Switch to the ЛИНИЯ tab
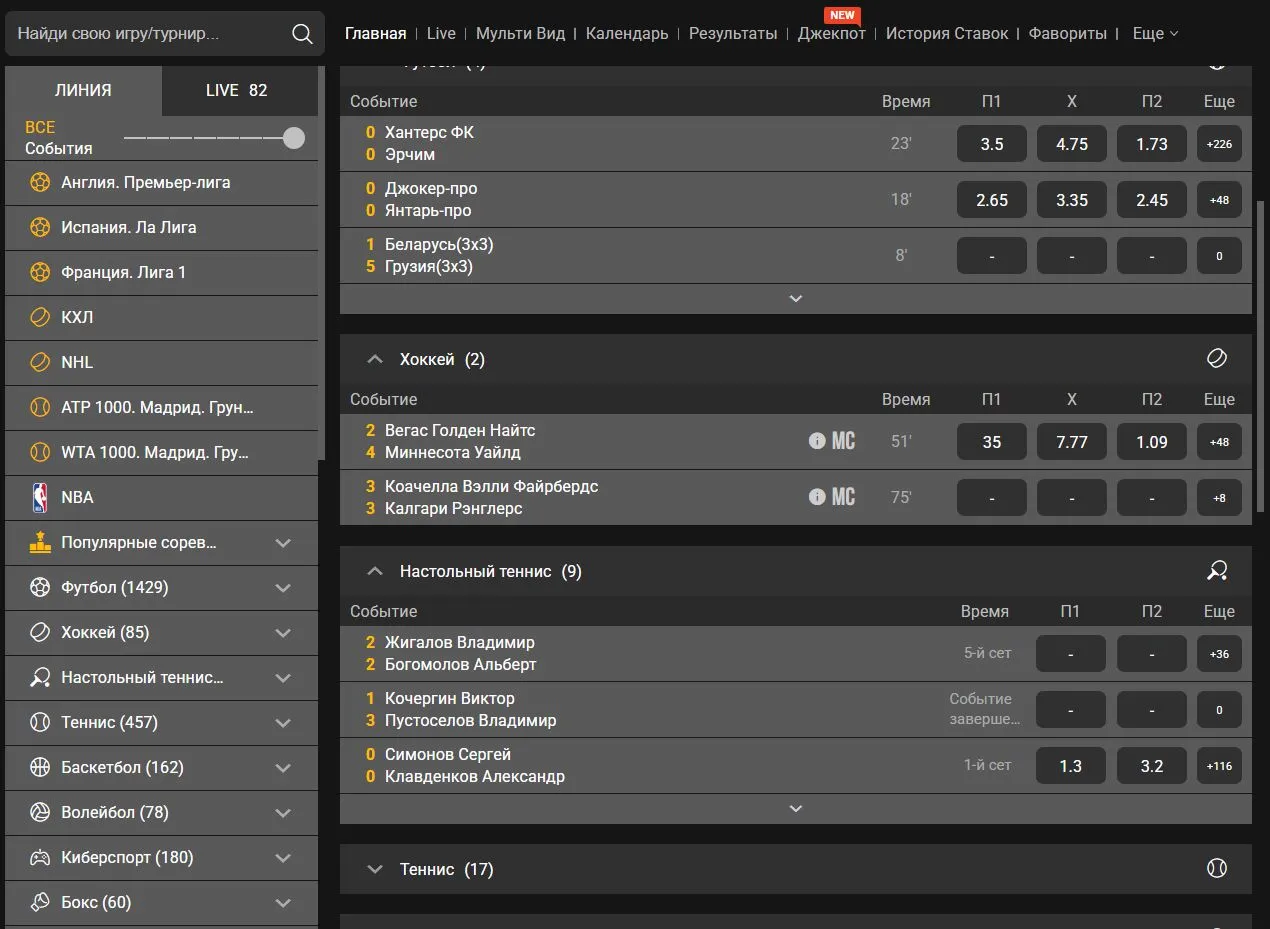Image resolution: width=1270 pixels, height=929 pixels. (83, 90)
